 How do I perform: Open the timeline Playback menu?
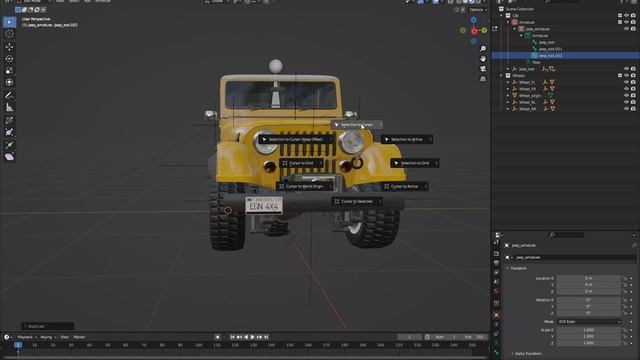point(27,337)
